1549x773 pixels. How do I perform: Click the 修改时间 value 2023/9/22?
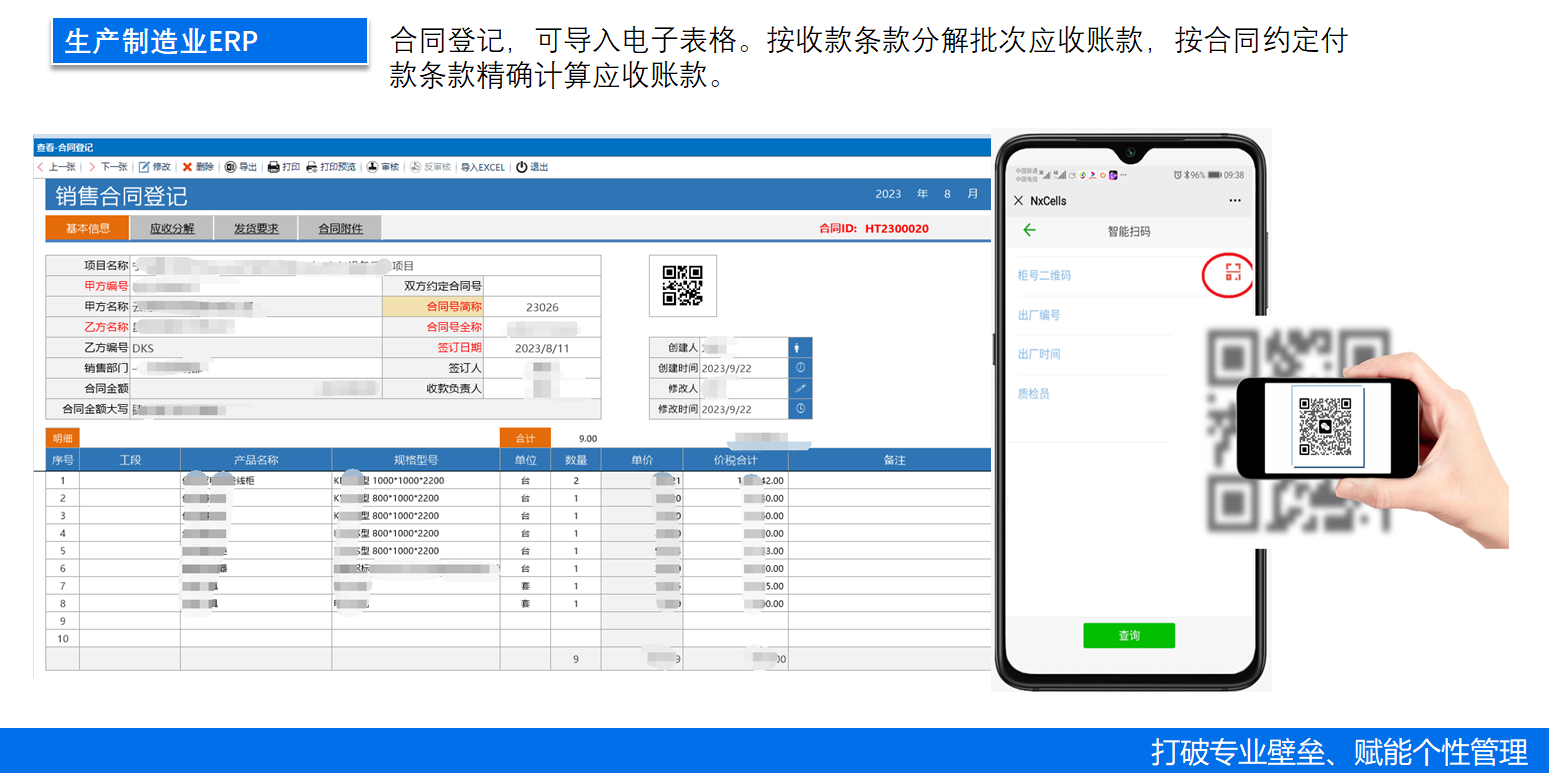tap(728, 409)
